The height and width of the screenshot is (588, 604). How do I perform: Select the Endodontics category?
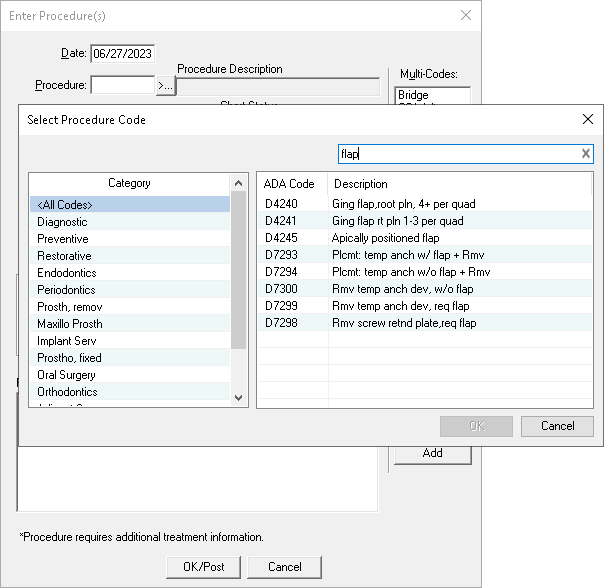click(x=130, y=272)
